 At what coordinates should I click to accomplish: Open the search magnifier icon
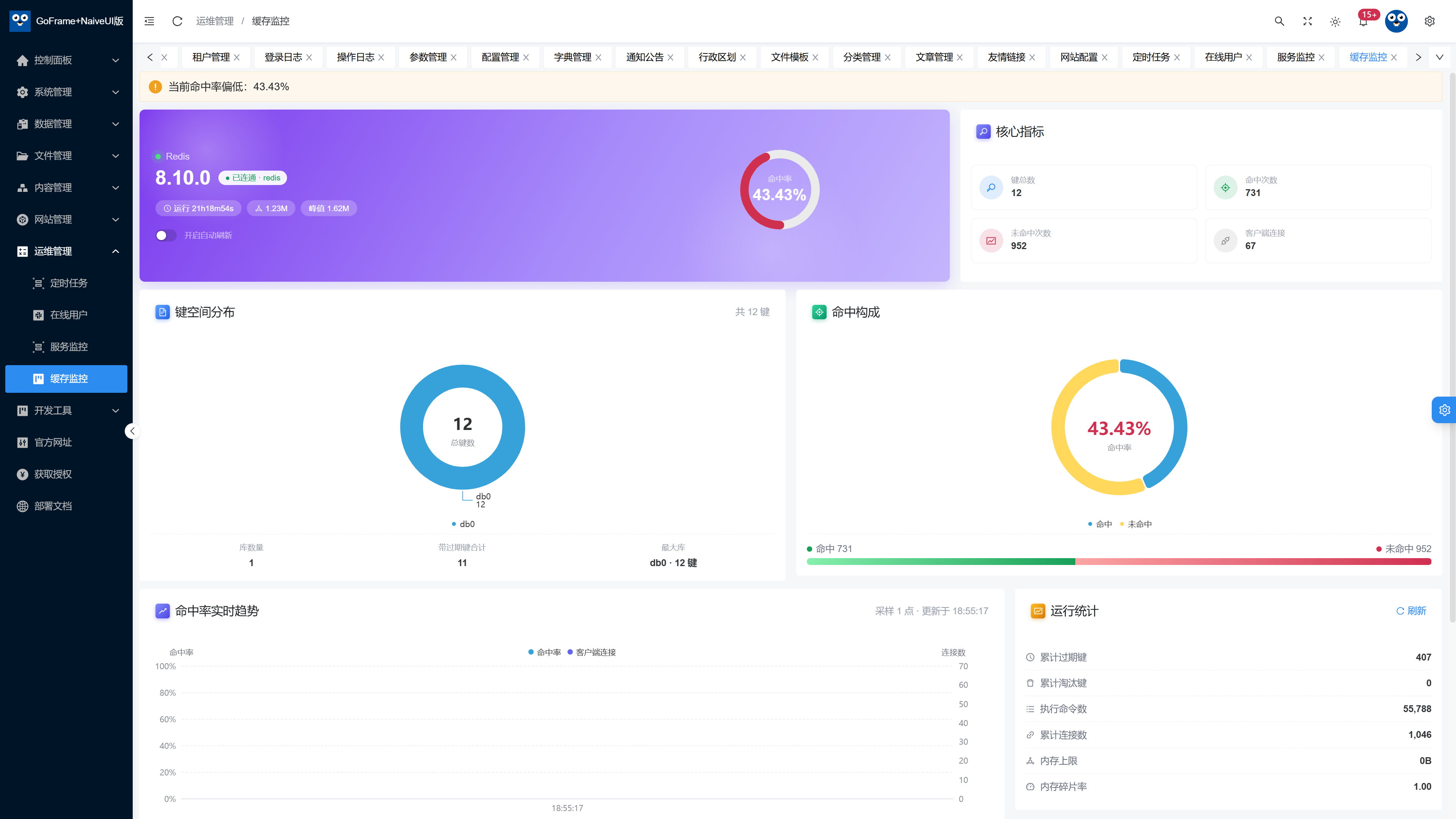point(1279,21)
